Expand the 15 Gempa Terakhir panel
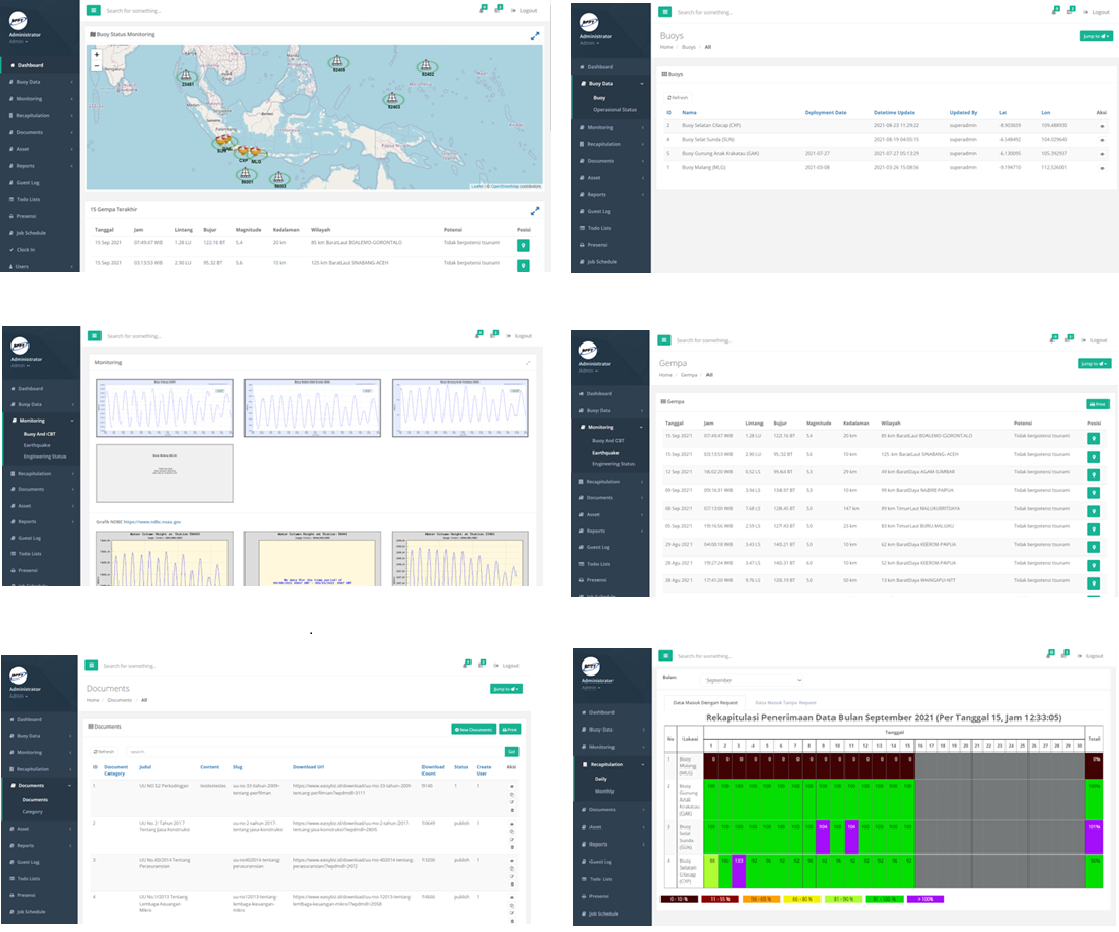 pyautogui.click(x=535, y=211)
